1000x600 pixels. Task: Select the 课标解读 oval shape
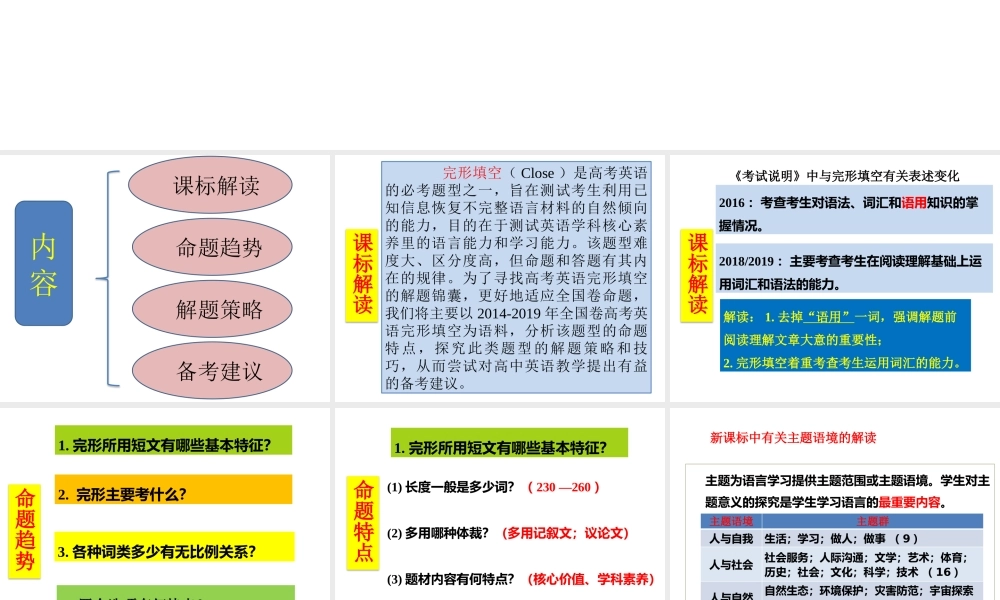click(210, 185)
